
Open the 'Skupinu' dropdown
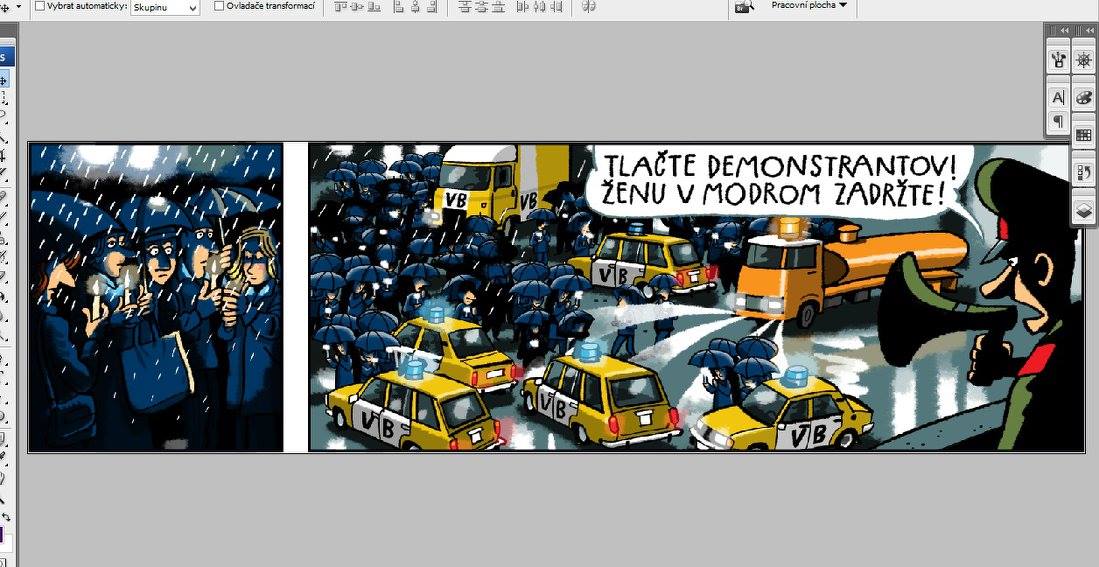click(165, 7)
